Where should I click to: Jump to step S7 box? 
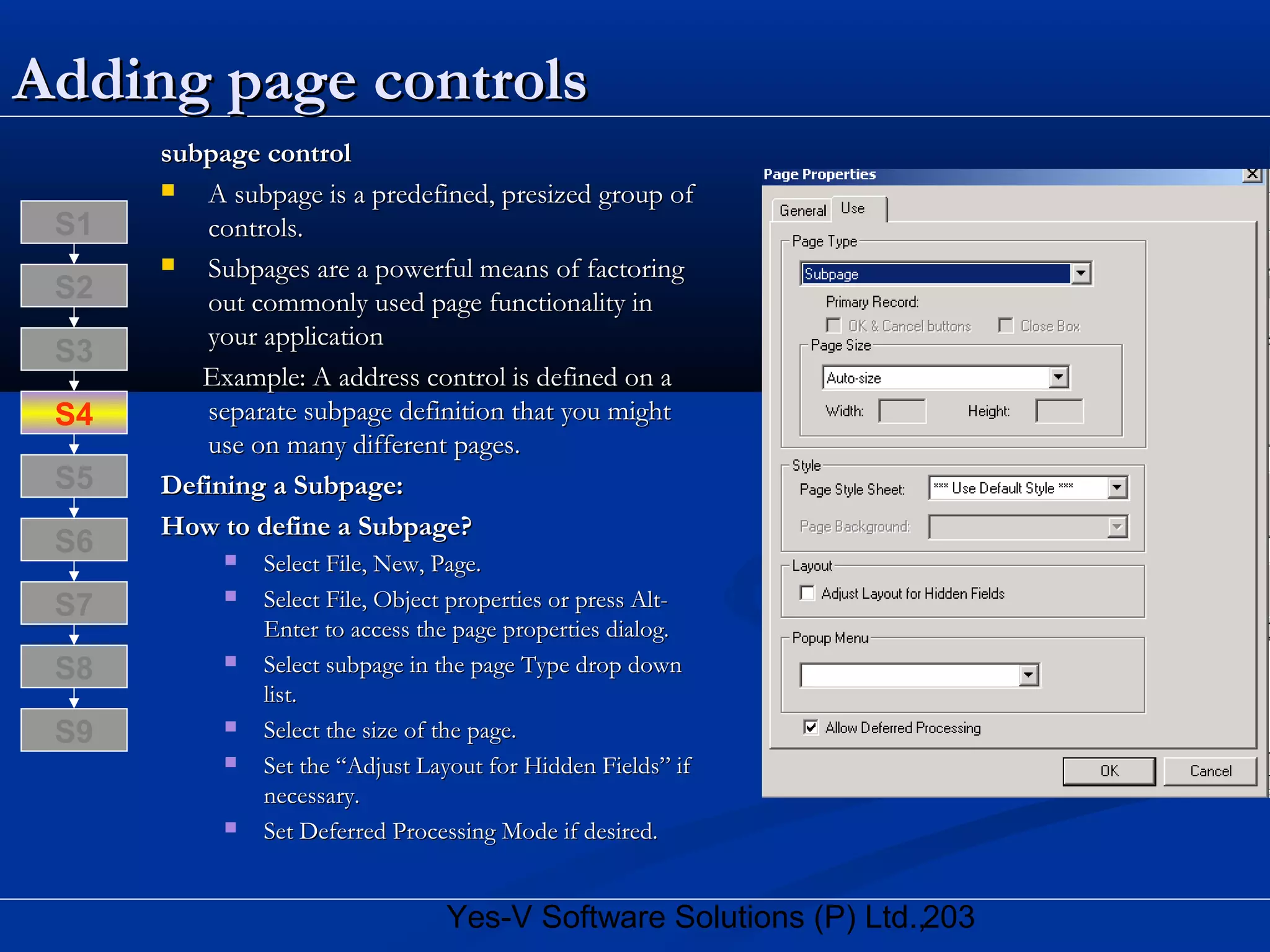74,603
